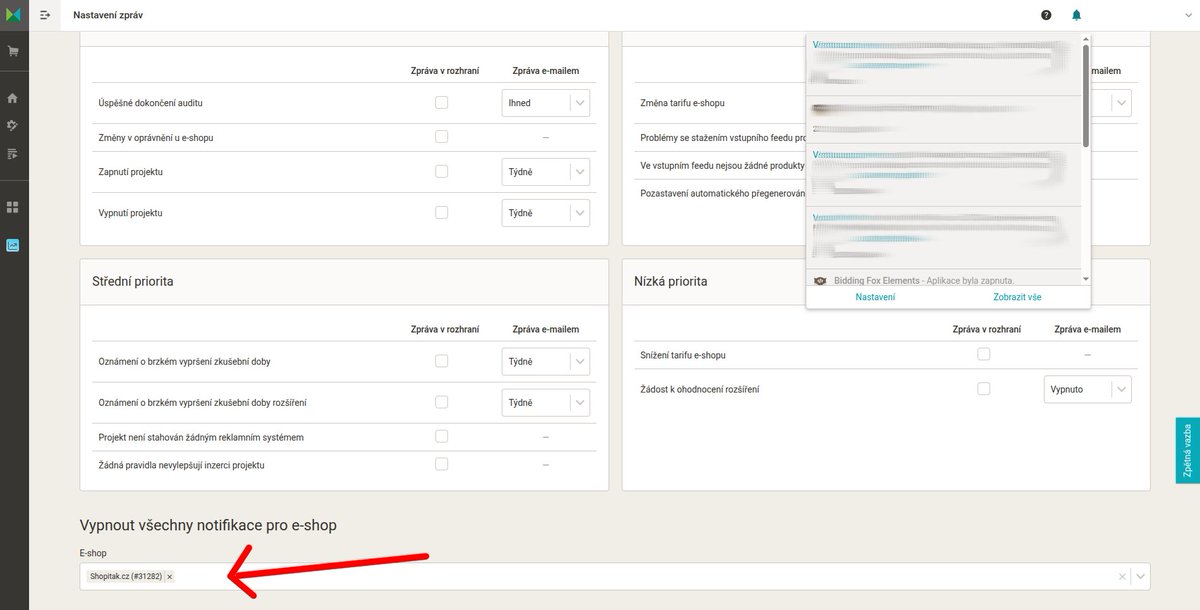The image size is (1200, 610).
Task: Click the notifications bell icon
Action: coord(1076,15)
